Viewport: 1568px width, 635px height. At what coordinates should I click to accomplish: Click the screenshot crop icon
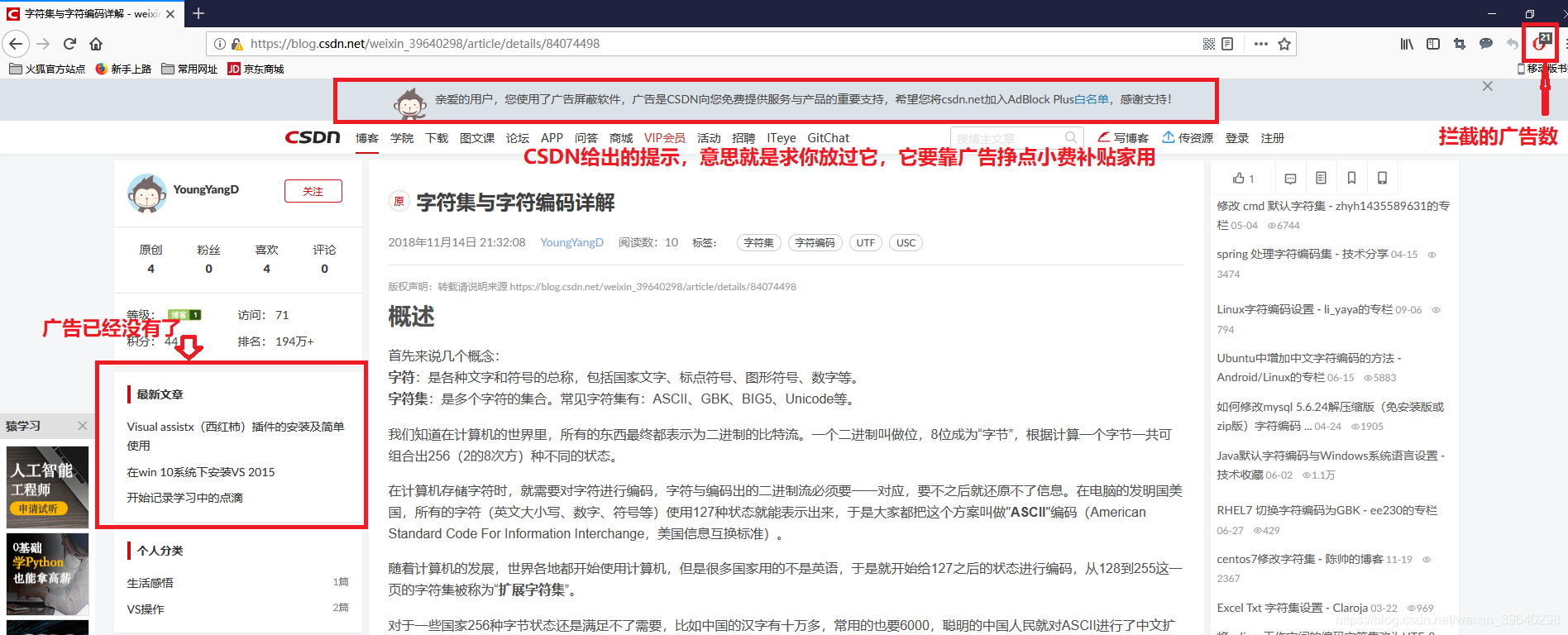tap(1460, 44)
